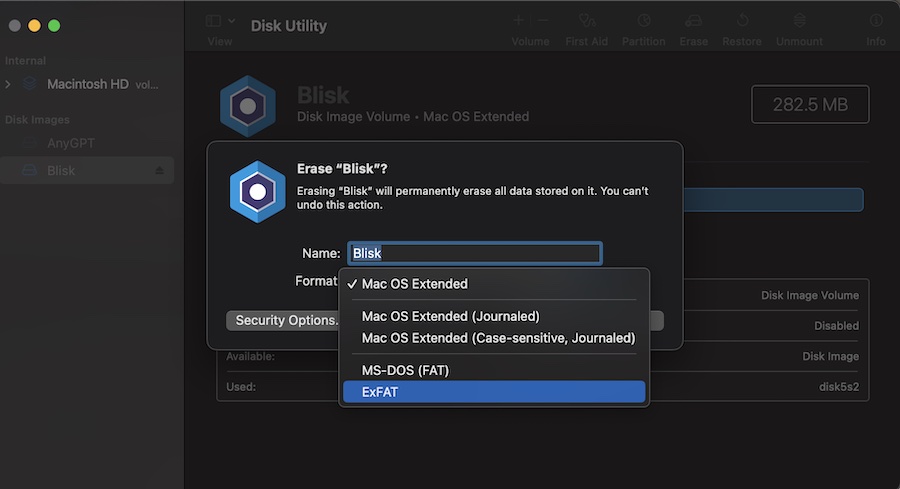Pick Mac OS Extended (Journaled) format
The height and width of the screenshot is (489, 900).
click(494, 316)
